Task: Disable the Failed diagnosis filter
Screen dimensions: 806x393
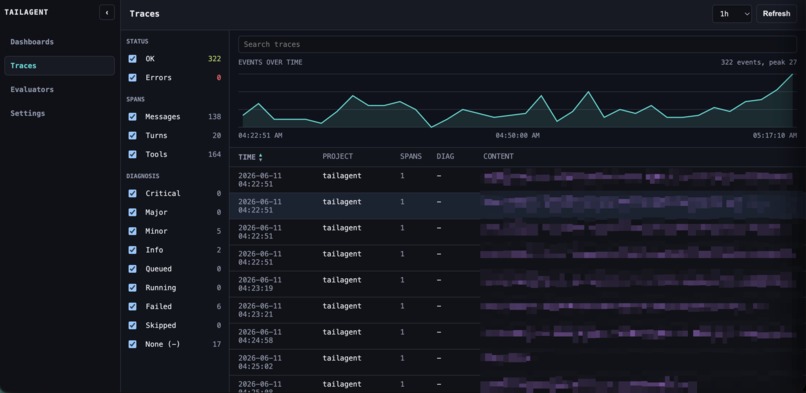Action: [x=133, y=307]
